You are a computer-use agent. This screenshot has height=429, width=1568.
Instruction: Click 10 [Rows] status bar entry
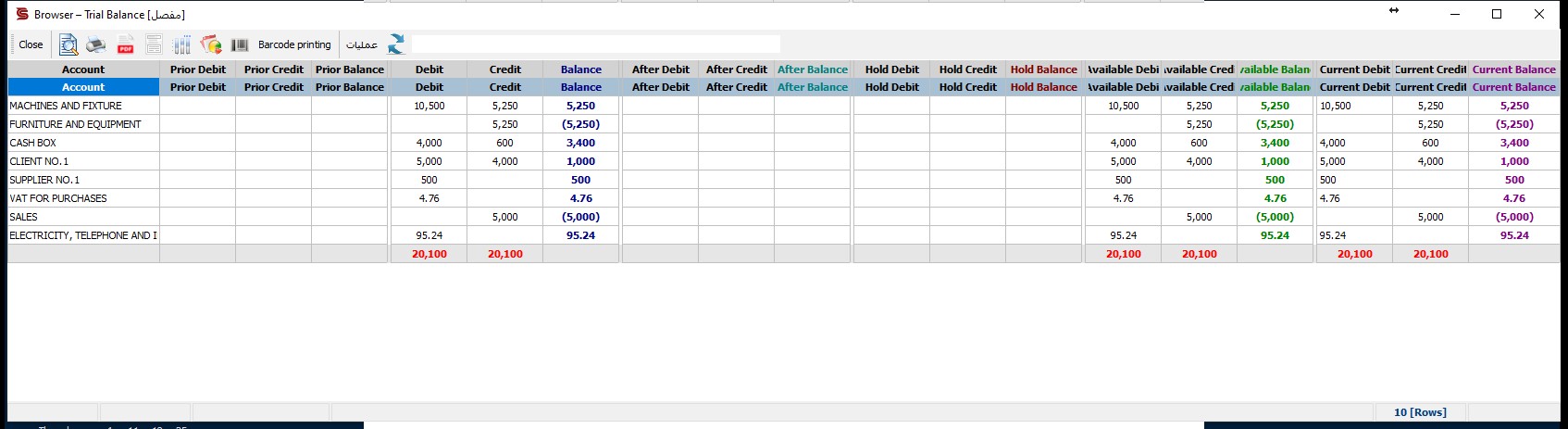(1420, 412)
